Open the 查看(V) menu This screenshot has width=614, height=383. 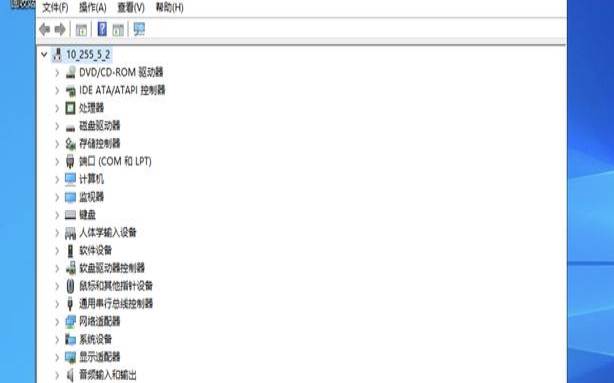[131, 7]
